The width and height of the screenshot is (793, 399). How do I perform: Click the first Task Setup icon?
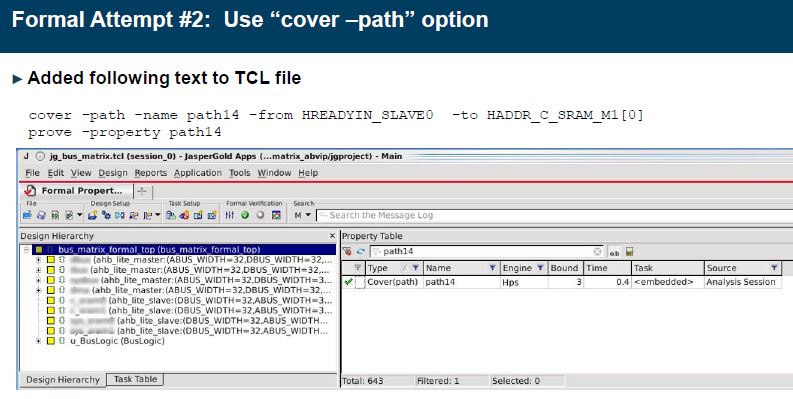tap(170, 215)
